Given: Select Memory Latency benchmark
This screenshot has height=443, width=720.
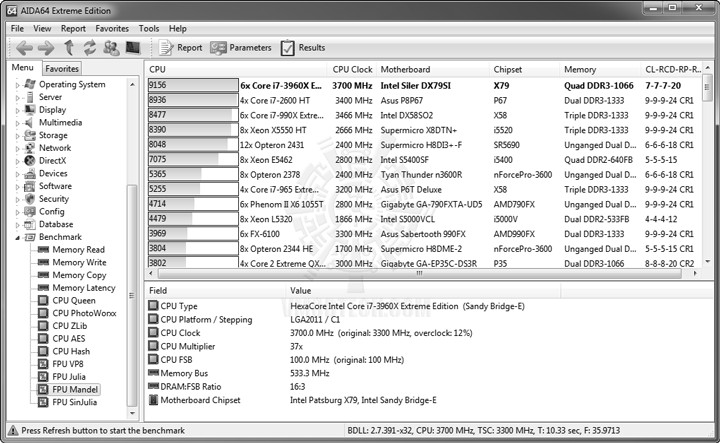Looking at the screenshot, I should [x=84, y=288].
